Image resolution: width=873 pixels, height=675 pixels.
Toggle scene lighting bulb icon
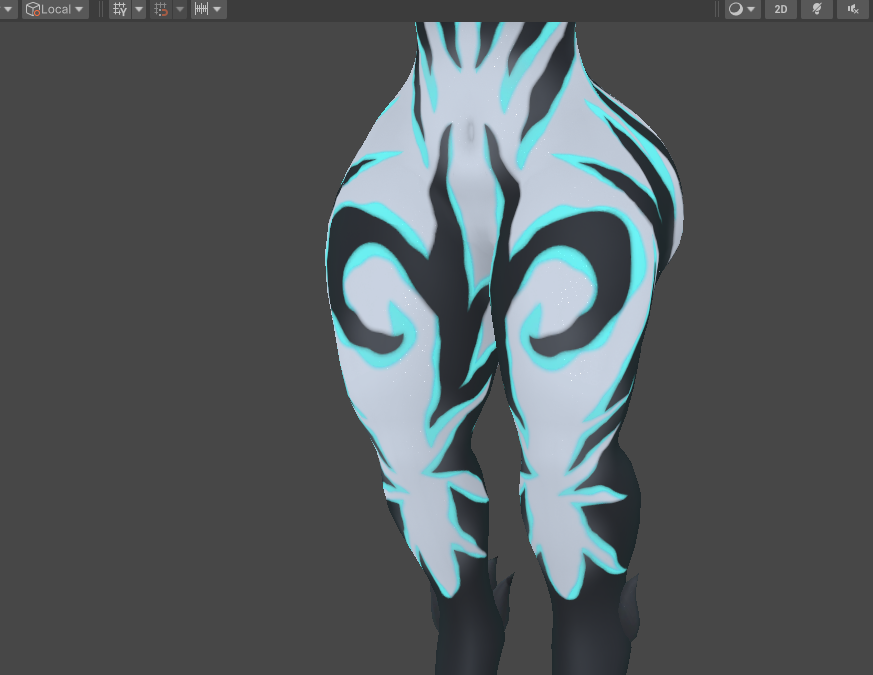817,9
